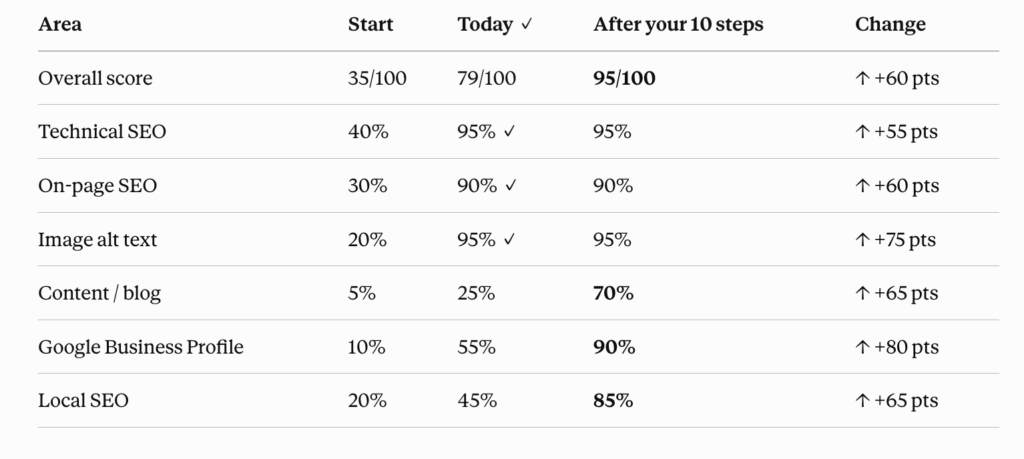Select the Start column header
Screen dimensions: 1024x459
[x=370, y=25]
